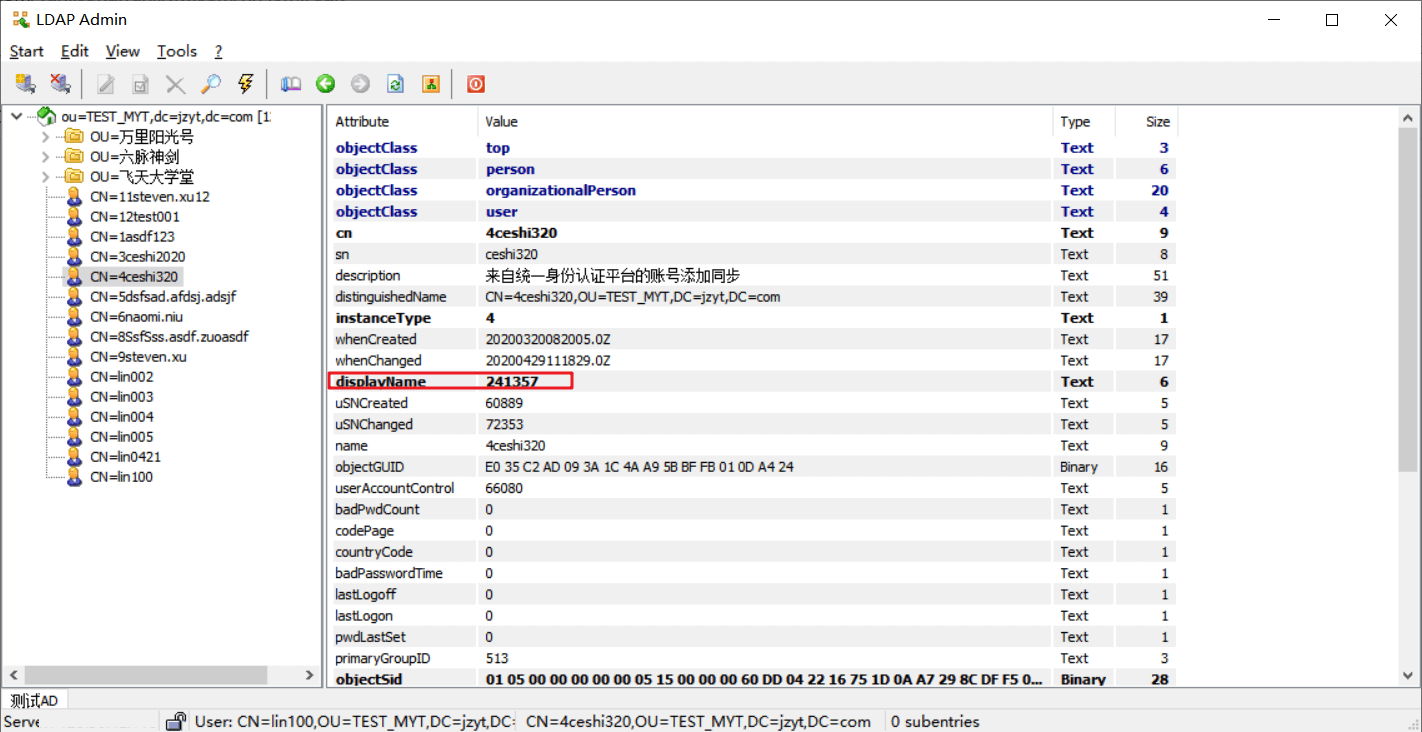The height and width of the screenshot is (732, 1422).
Task: Click the Connect to server toolbar icon
Action: point(25,84)
